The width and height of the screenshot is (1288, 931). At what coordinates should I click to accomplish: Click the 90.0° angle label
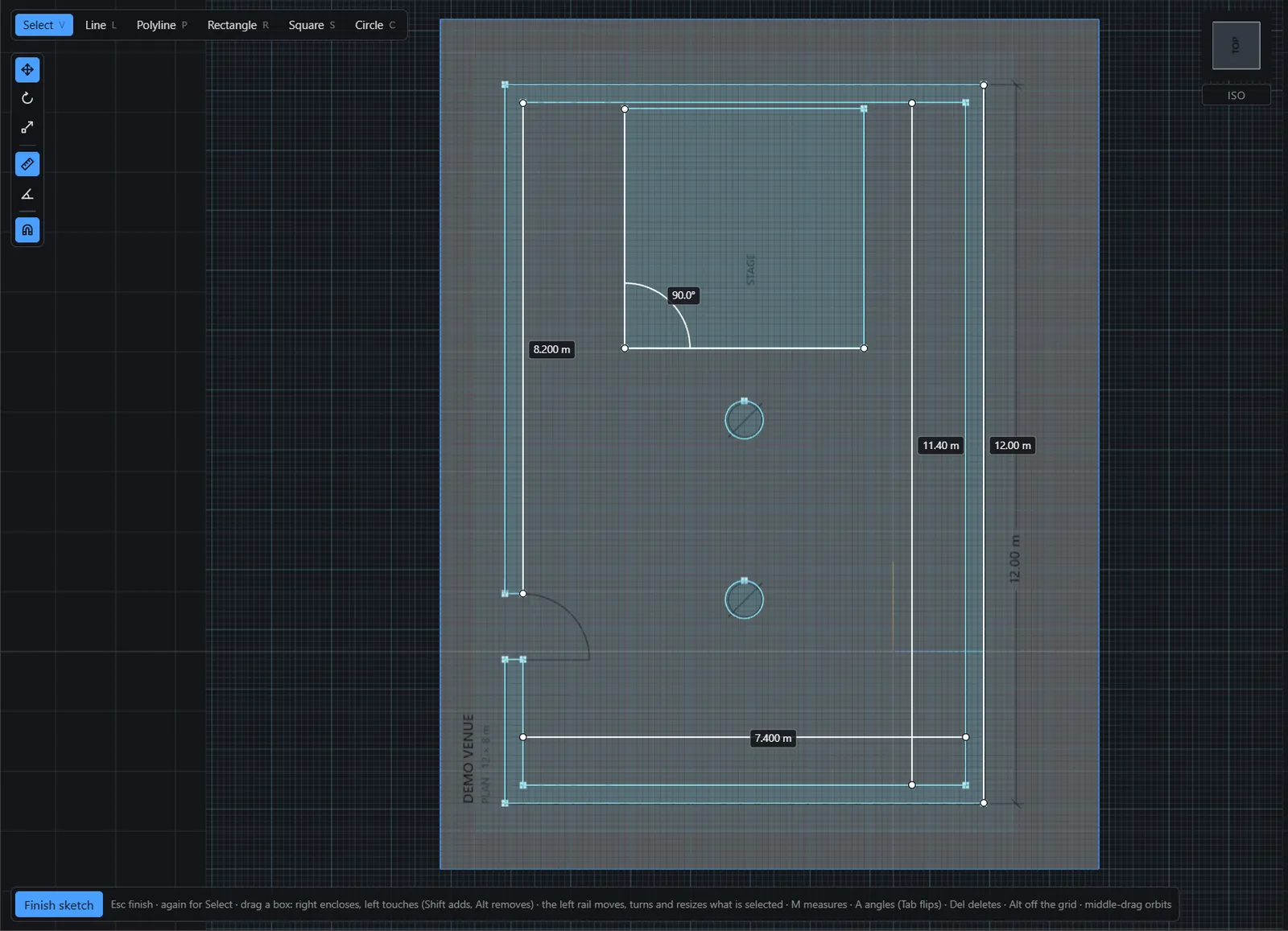(x=683, y=295)
